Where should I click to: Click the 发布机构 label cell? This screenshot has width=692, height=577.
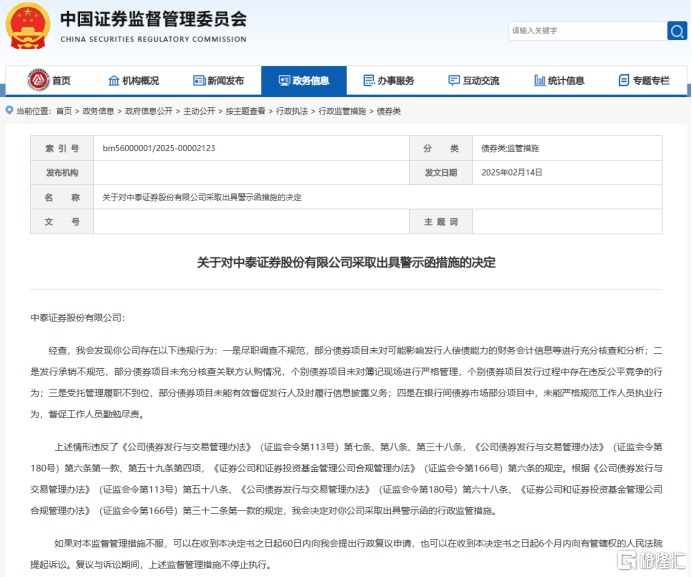[62, 173]
